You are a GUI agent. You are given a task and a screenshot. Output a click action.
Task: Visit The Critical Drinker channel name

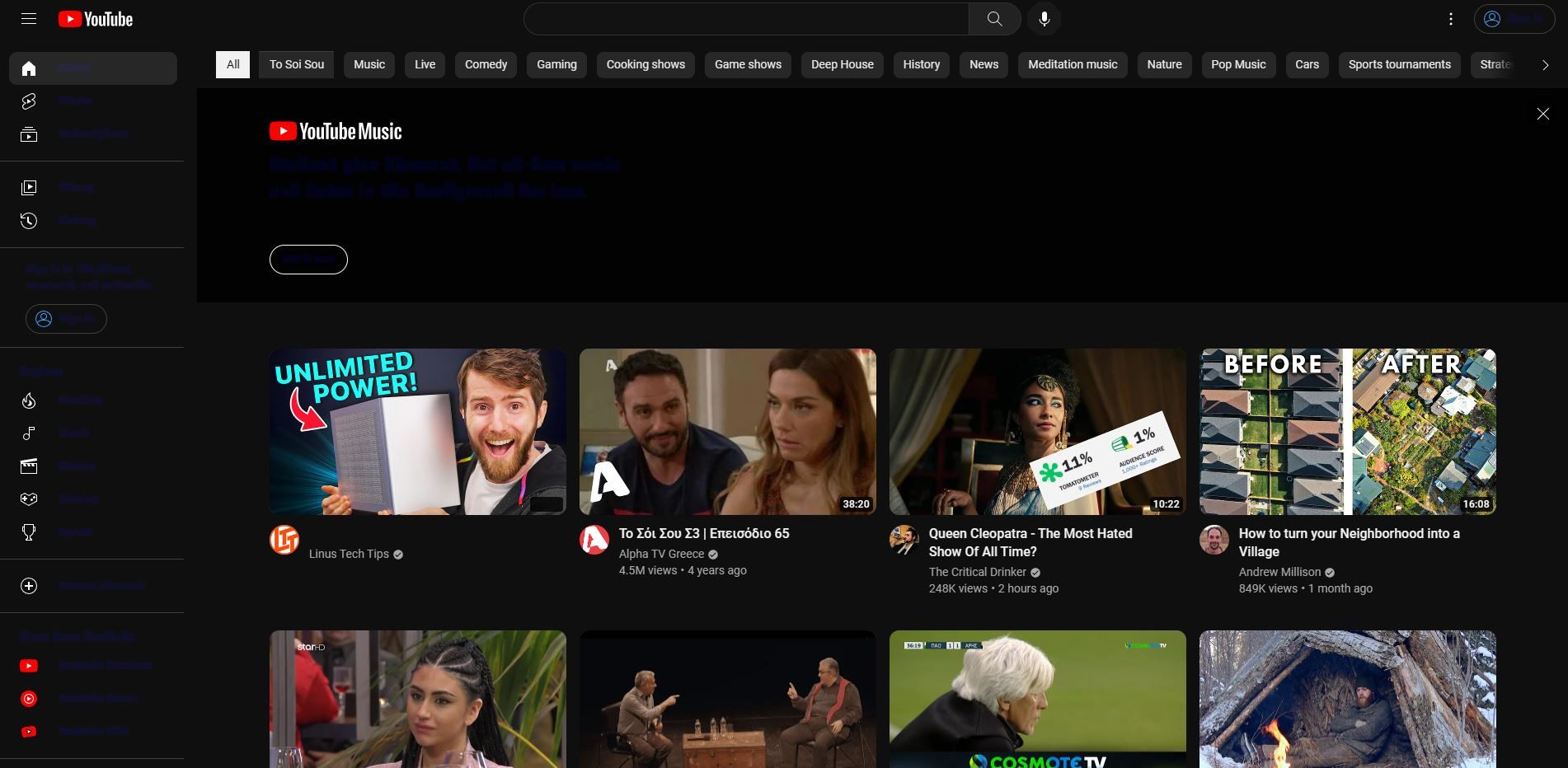(x=978, y=573)
